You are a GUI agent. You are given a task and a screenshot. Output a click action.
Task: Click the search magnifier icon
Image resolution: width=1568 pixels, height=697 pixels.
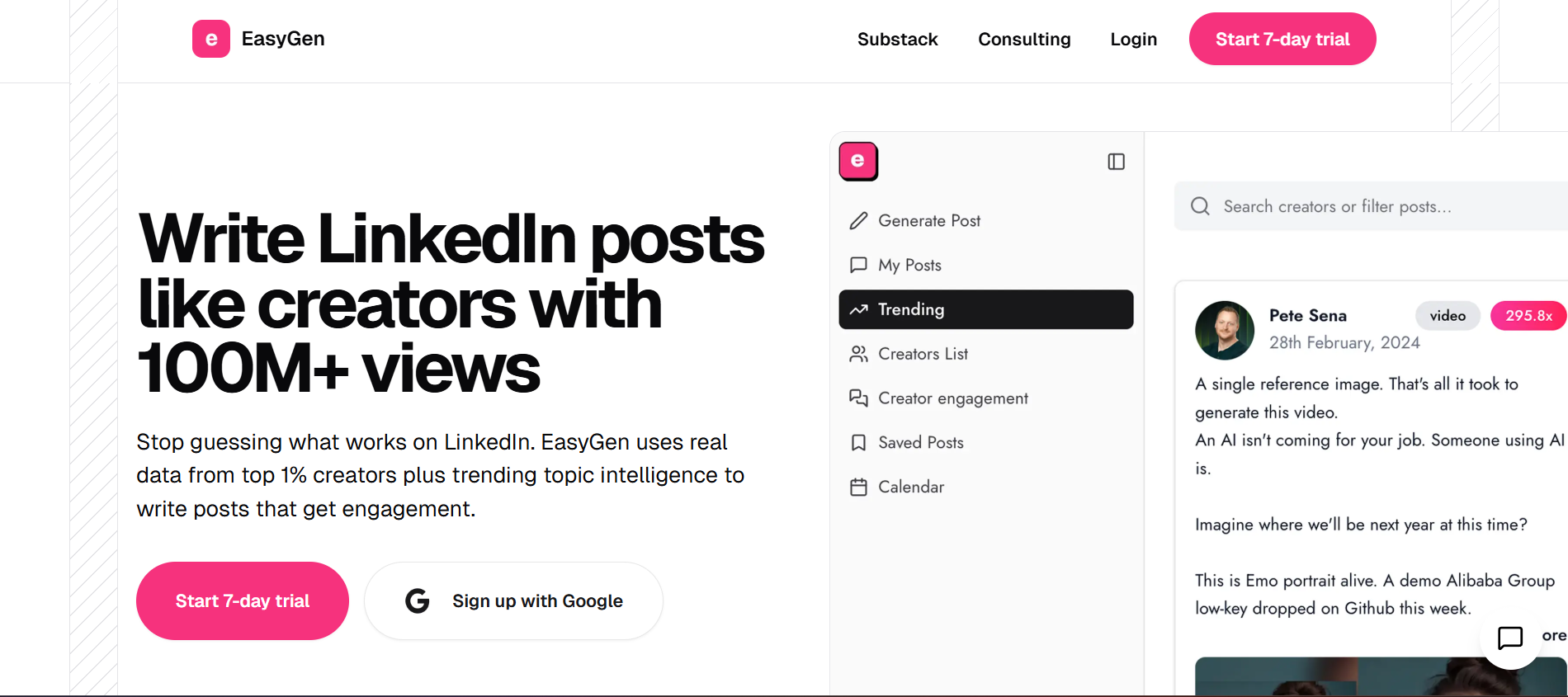tap(1201, 206)
